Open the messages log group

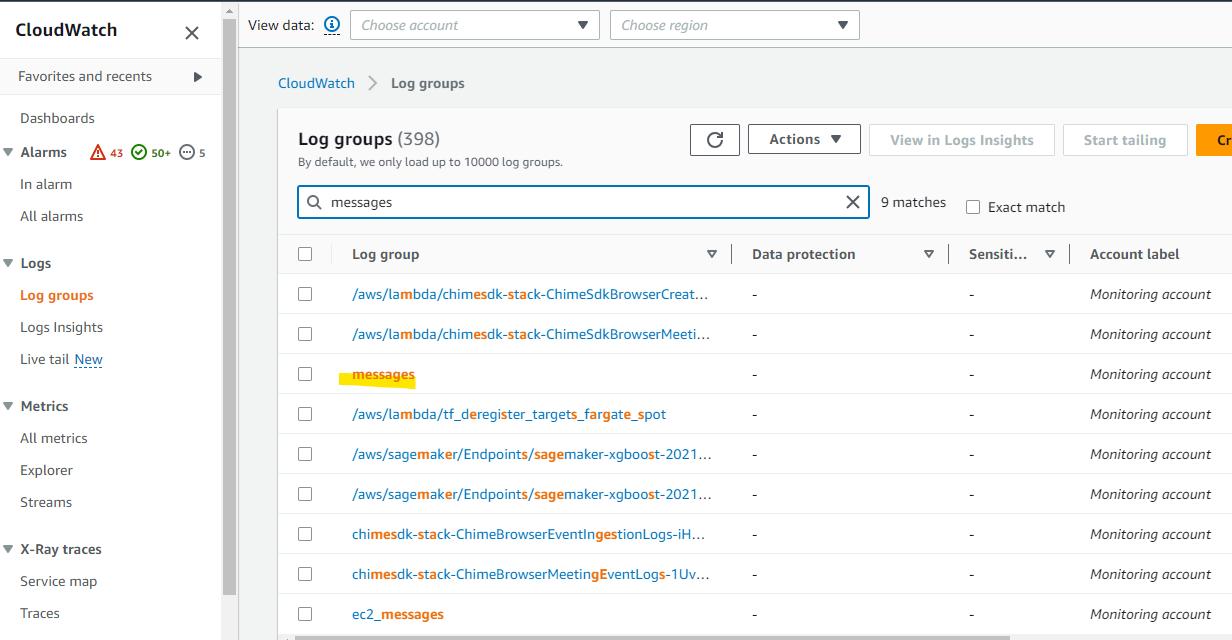(x=383, y=374)
